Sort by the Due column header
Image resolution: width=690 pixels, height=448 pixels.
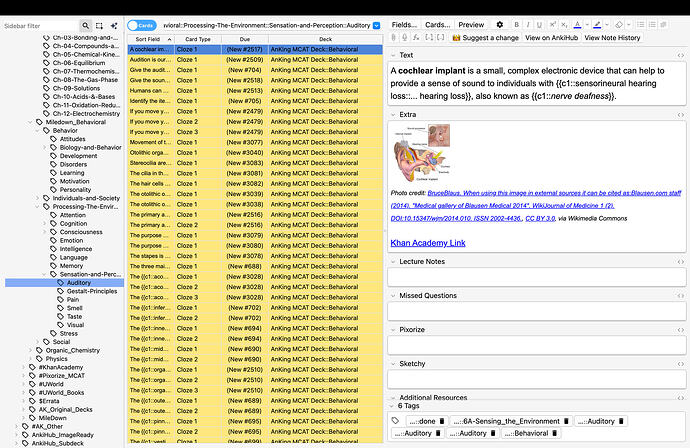[245, 39]
